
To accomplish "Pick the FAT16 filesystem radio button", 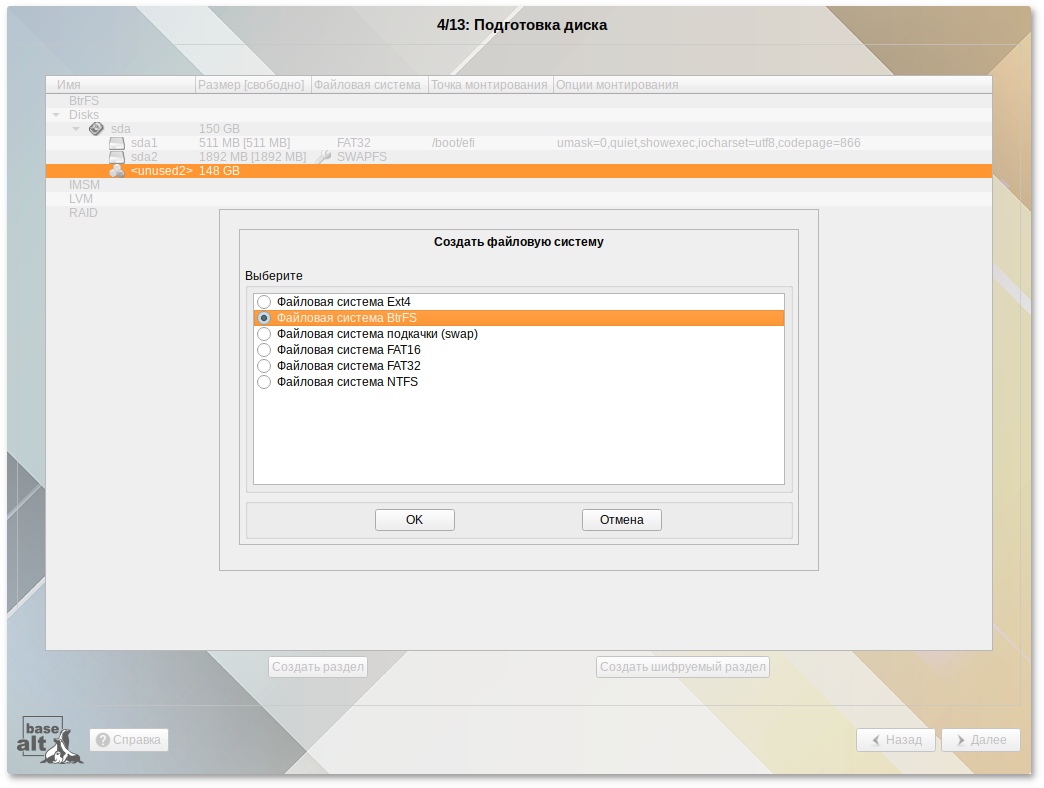I will click(x=264, y=349).
